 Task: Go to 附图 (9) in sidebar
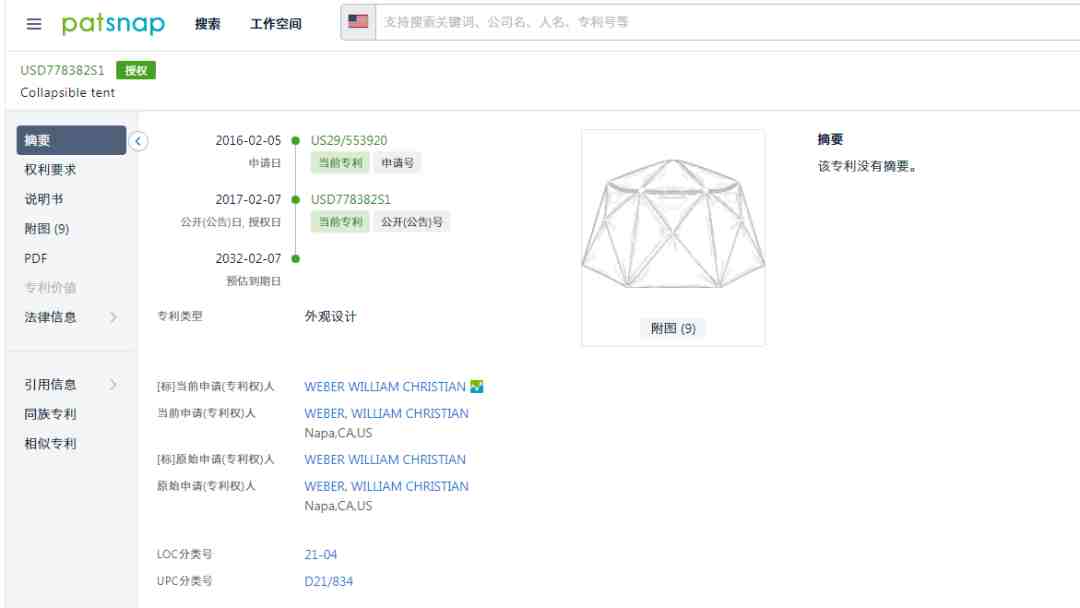47,229
